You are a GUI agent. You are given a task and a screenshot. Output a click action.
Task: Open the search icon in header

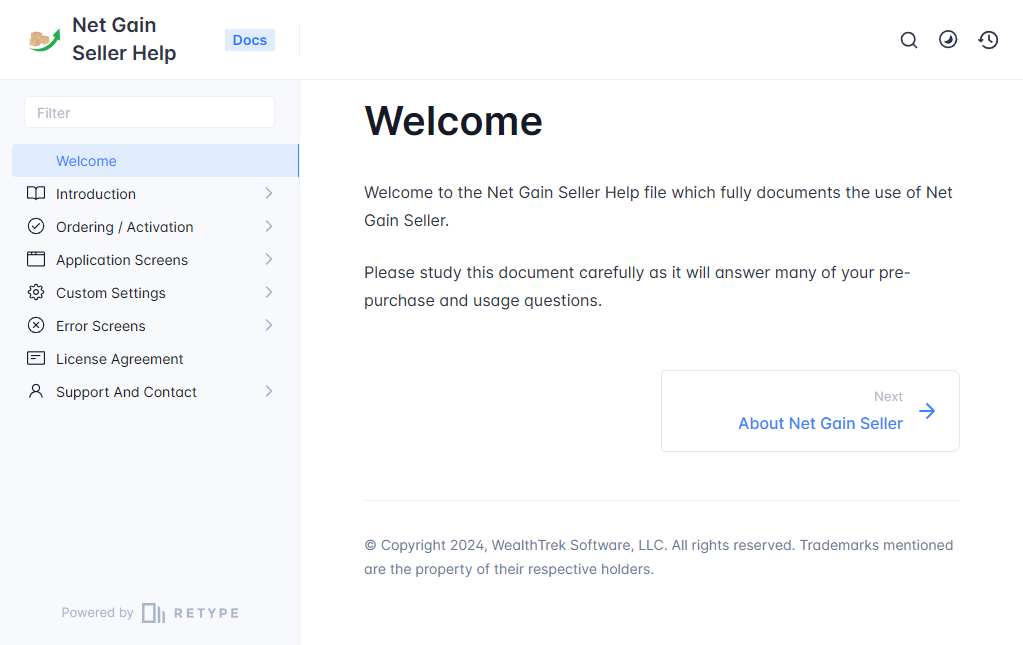click(909, 40)
